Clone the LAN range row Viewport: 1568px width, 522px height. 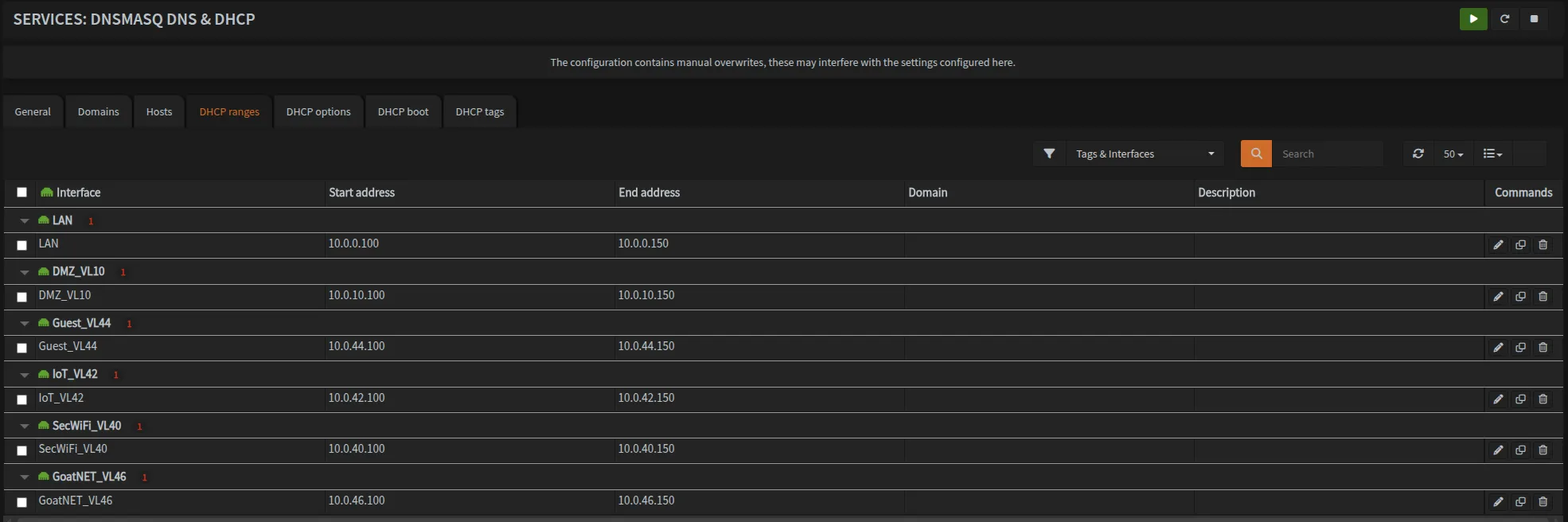click(x=1520, y=245)
